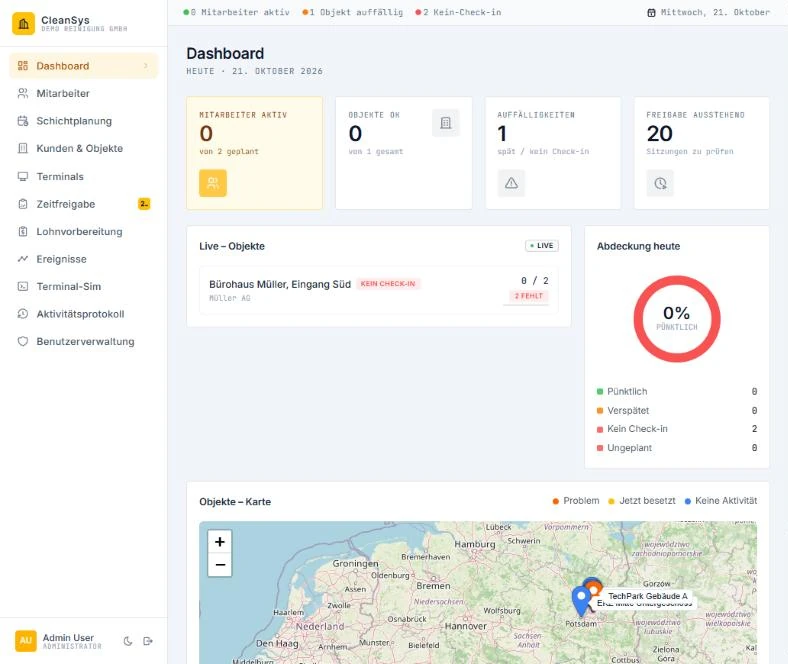Click the Mitarbeiter people icon in sidebar
This screenshot has width=788, height=664.
coord(23,93)
